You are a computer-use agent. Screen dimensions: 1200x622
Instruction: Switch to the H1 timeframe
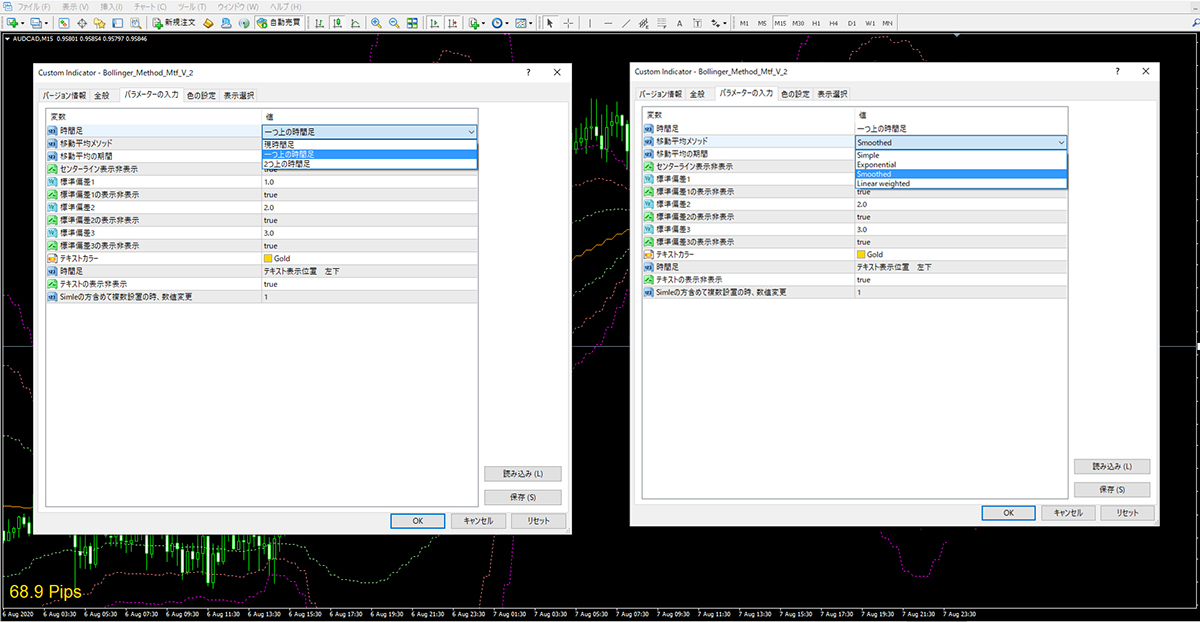pos(816,22)
